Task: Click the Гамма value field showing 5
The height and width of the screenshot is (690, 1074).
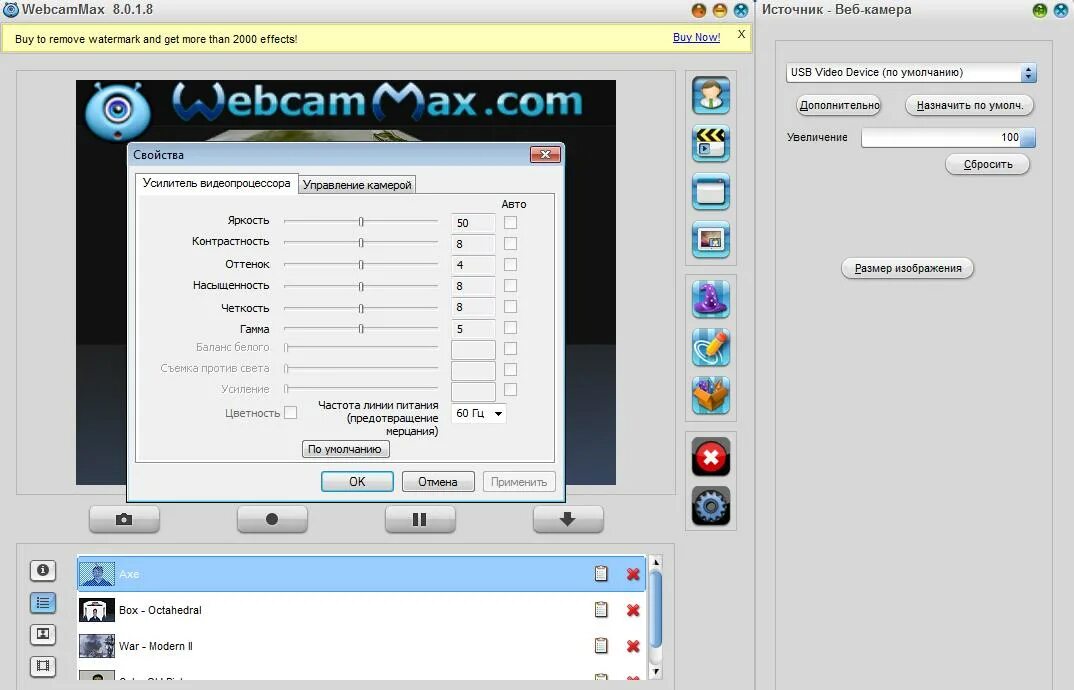Action: (473, 329)
